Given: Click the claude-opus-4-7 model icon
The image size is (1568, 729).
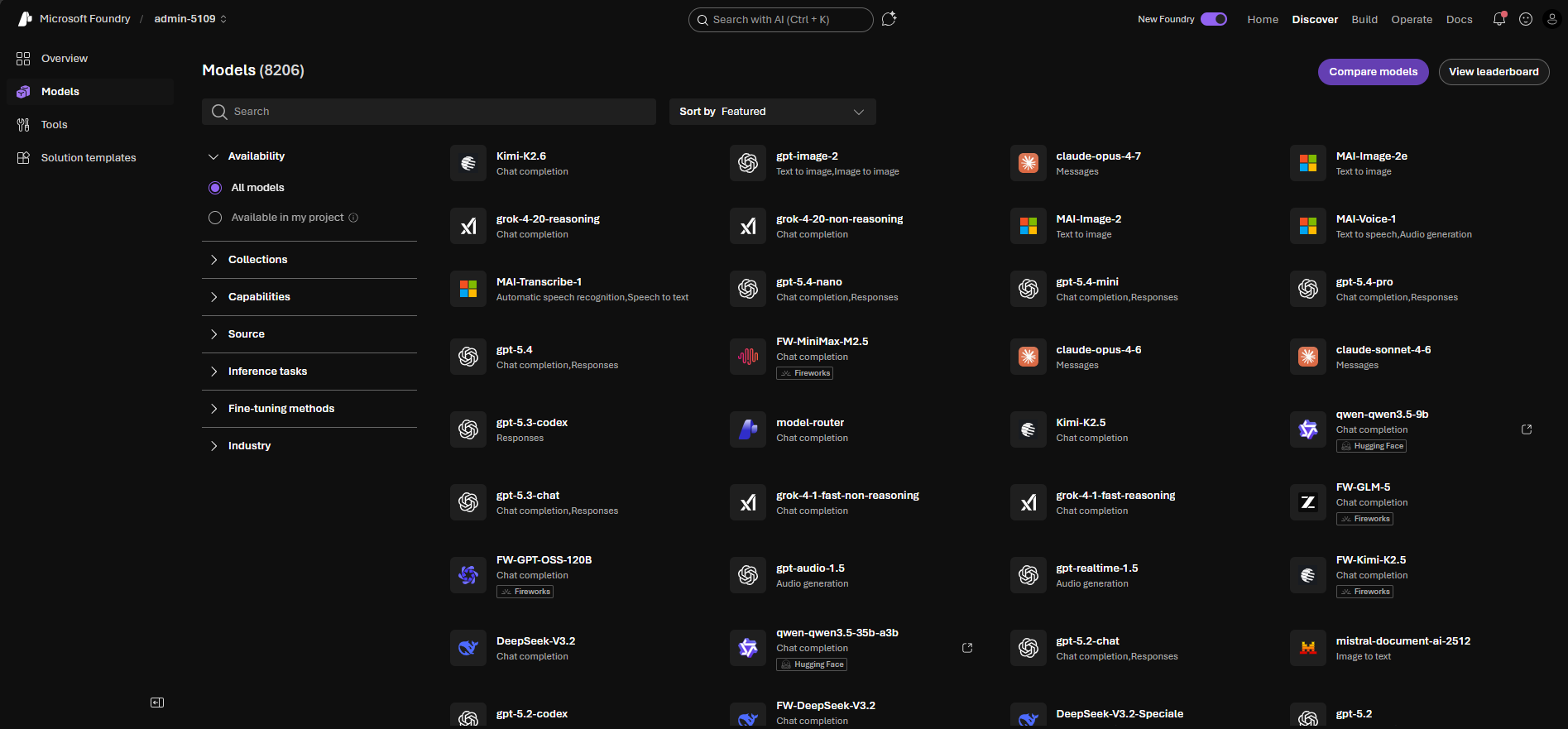Looking at the screenshot, I should (1029, 163).
